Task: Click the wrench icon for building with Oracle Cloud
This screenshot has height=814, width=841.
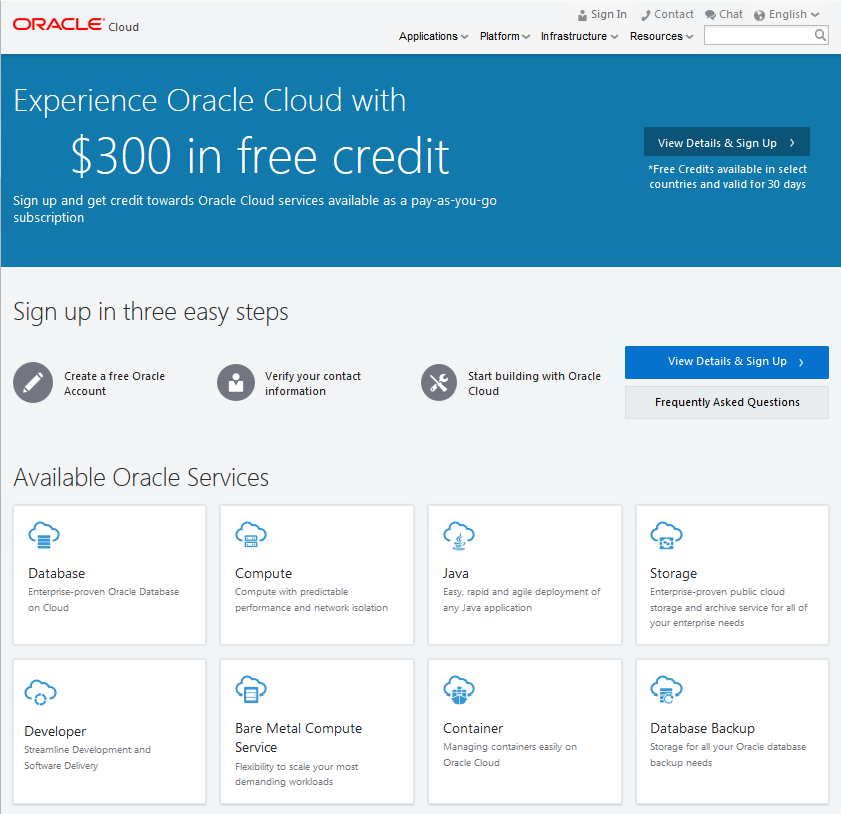Action: 438,382
